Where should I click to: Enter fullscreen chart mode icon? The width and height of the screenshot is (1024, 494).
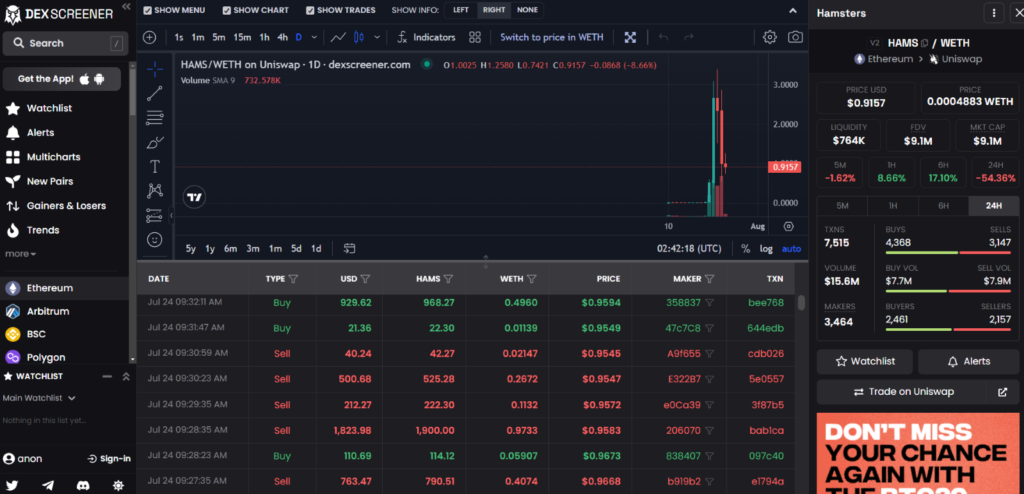(630, 37)
